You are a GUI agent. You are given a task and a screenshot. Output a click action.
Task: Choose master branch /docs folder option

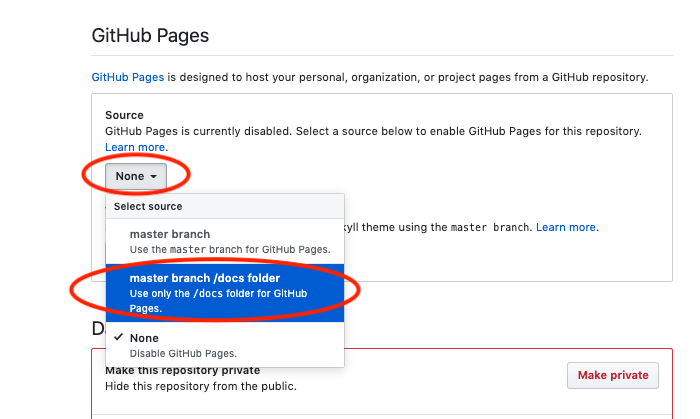click(225, 293)
